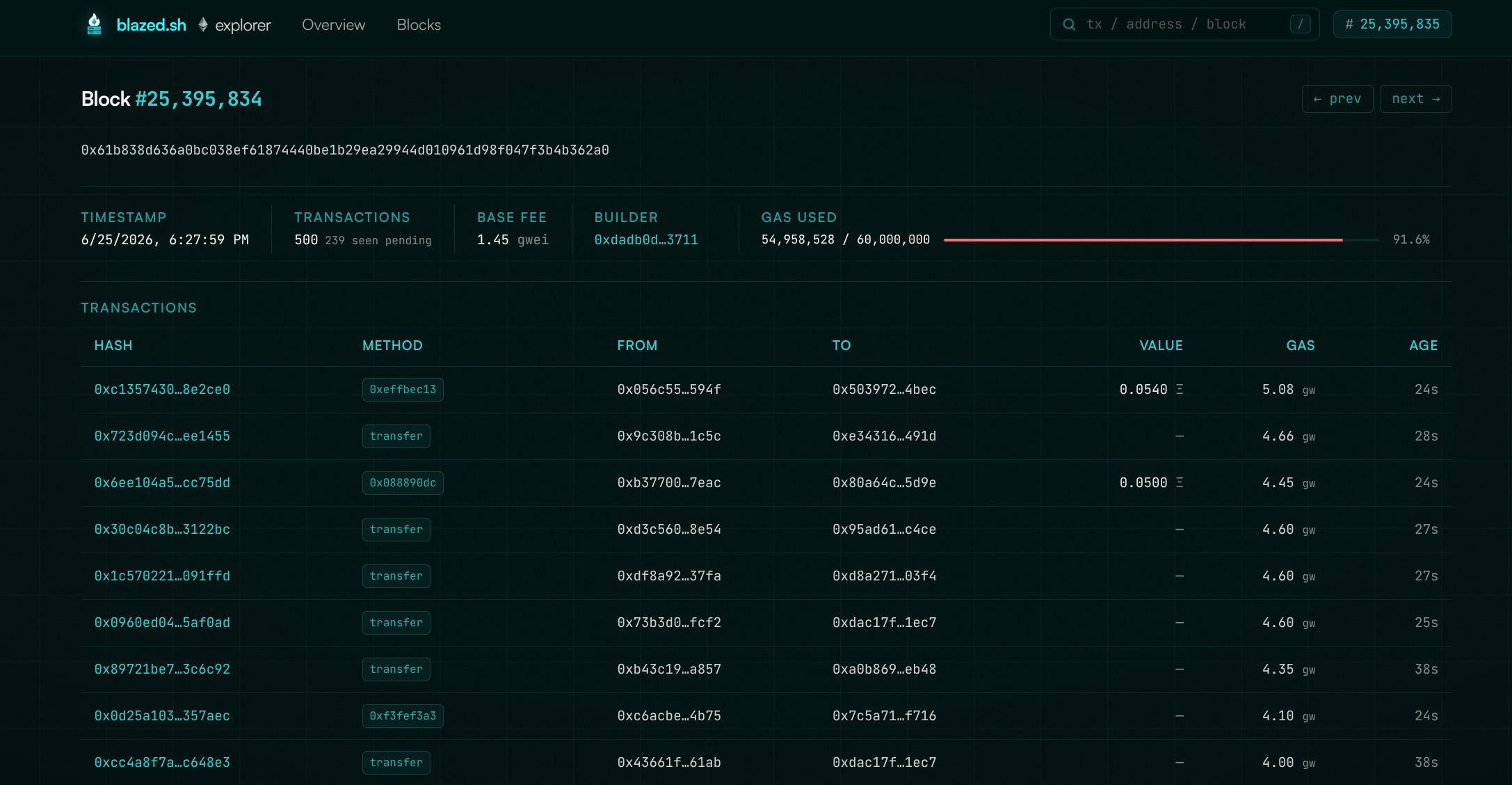Click to address 0x503972…4bec

coord(884,390)
